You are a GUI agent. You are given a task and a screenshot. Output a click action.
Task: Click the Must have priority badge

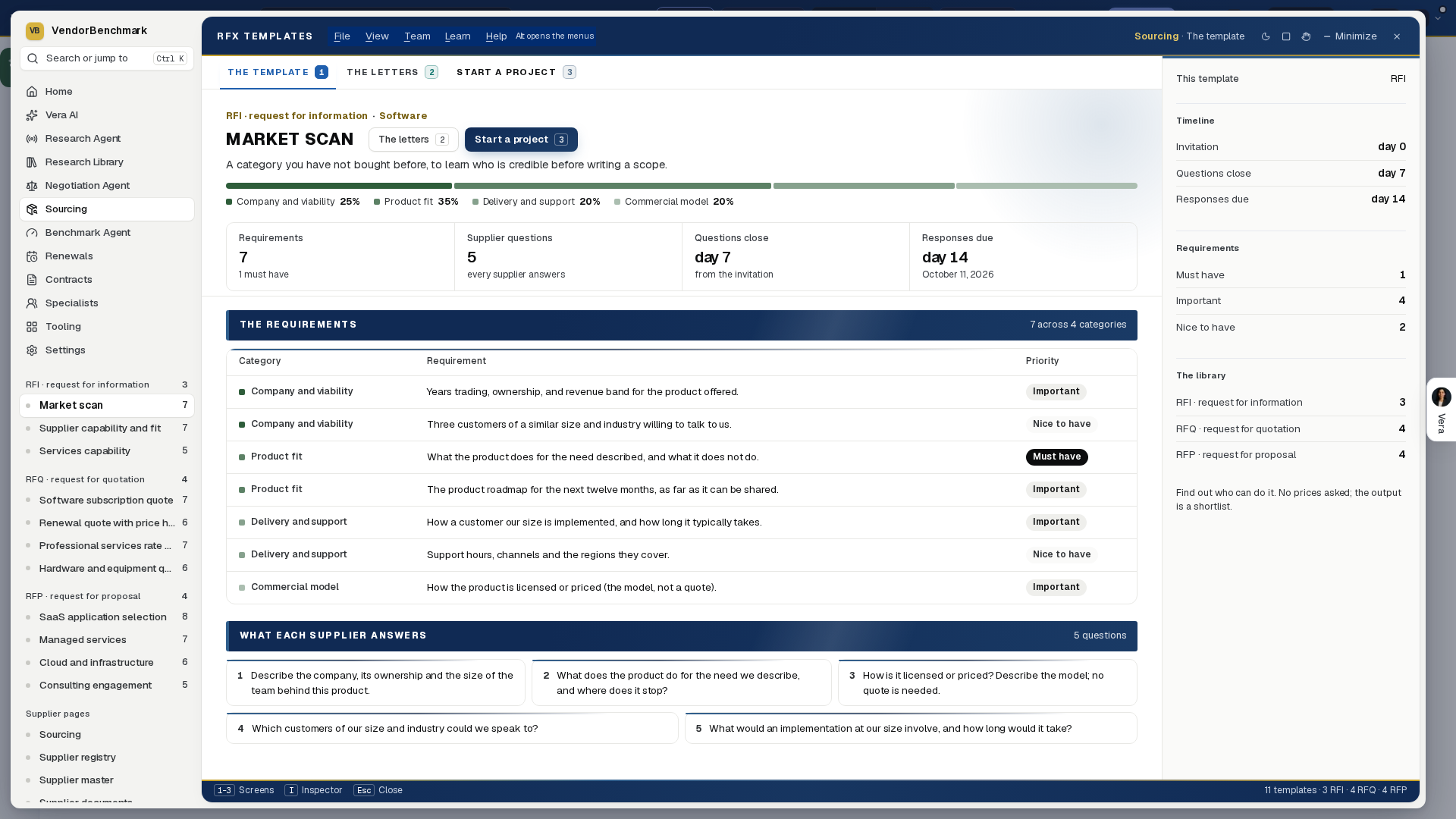click(1056, 457)
